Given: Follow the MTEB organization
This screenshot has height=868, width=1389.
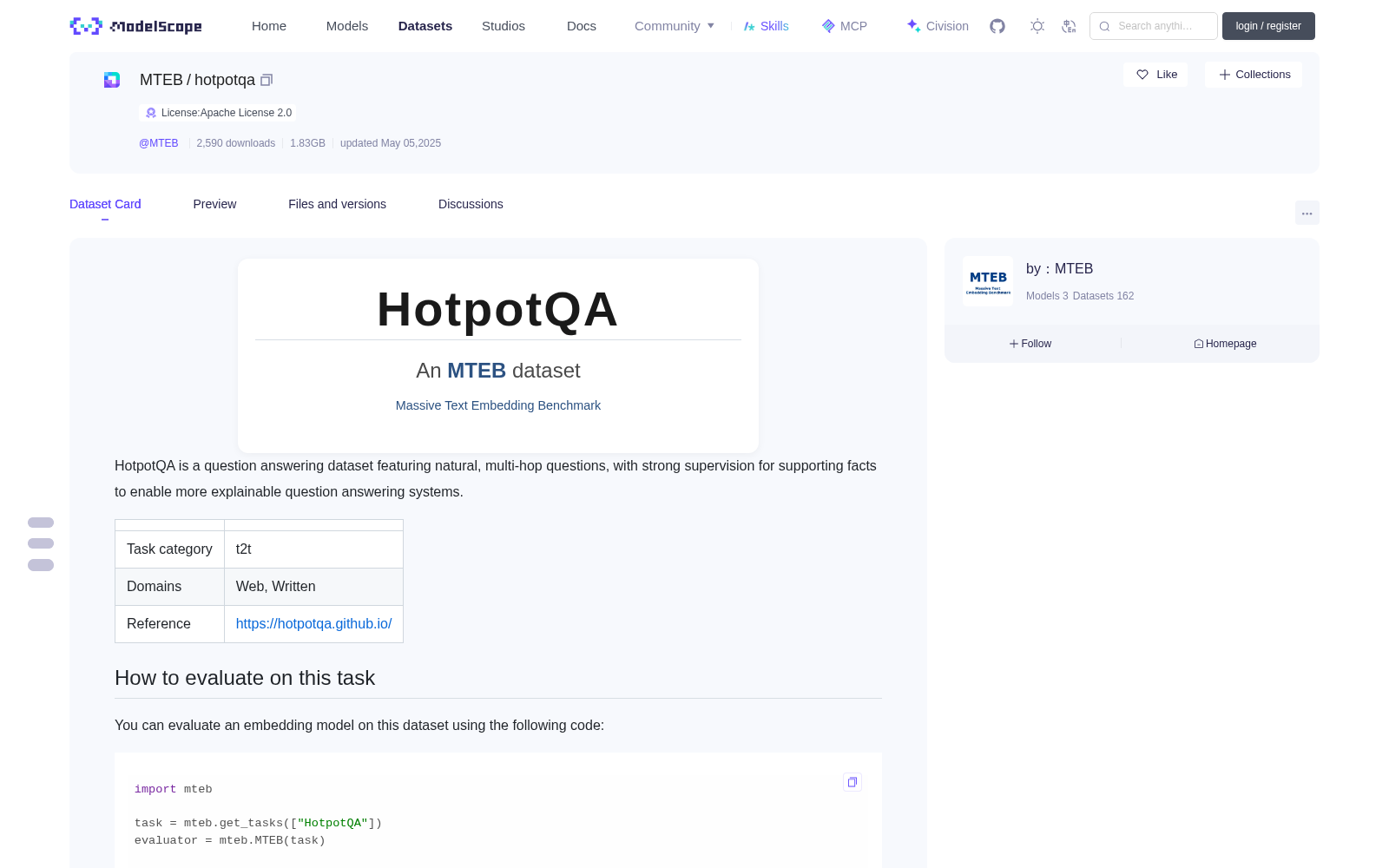Looking at the screenshot, I should pos(1030,344).
